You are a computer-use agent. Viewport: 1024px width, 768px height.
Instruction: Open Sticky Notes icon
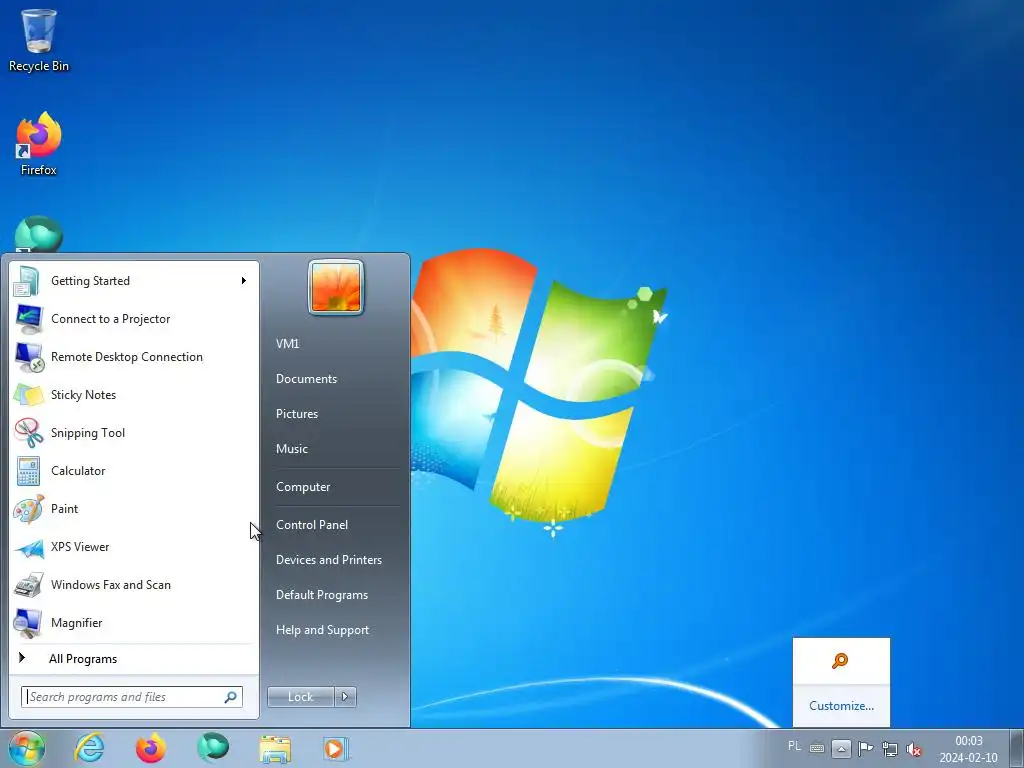(x=28, y=395)
